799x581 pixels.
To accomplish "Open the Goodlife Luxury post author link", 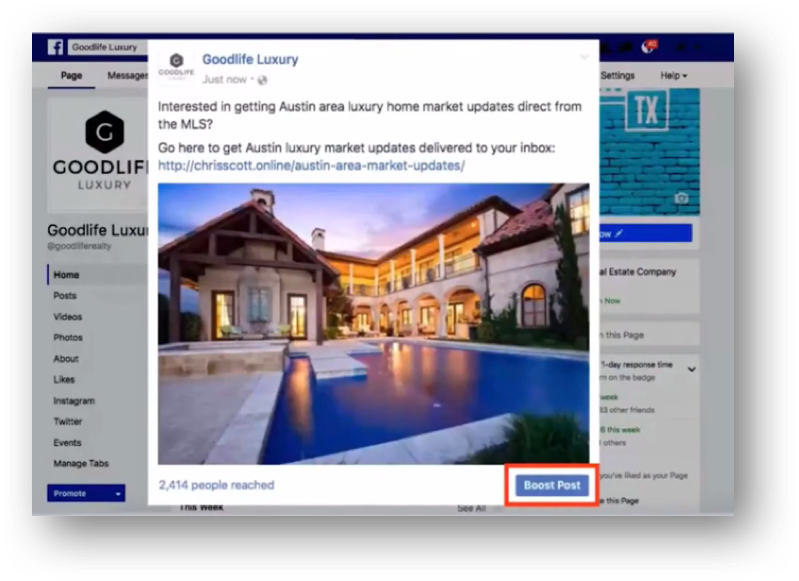I will coord(250,60).
